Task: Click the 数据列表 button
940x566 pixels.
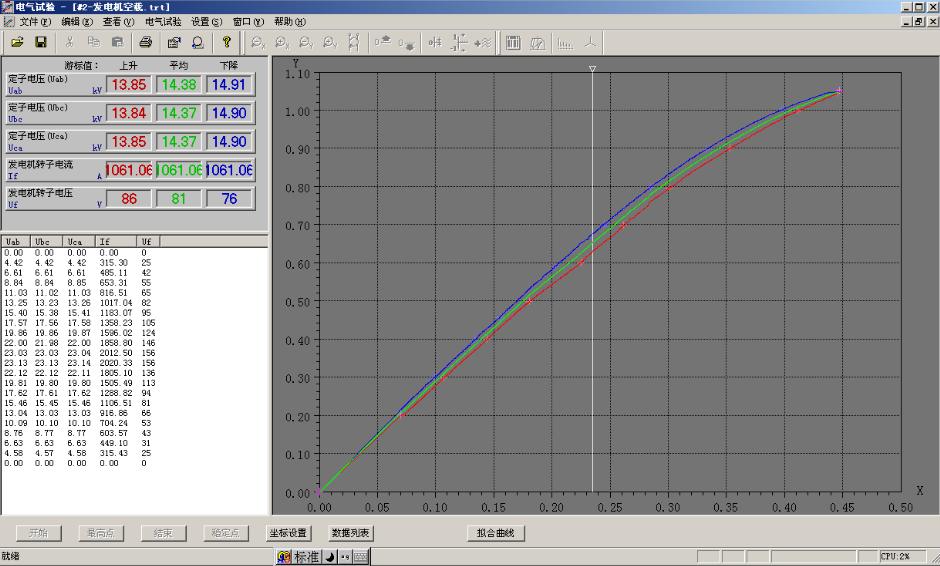Action: (351, 533)
